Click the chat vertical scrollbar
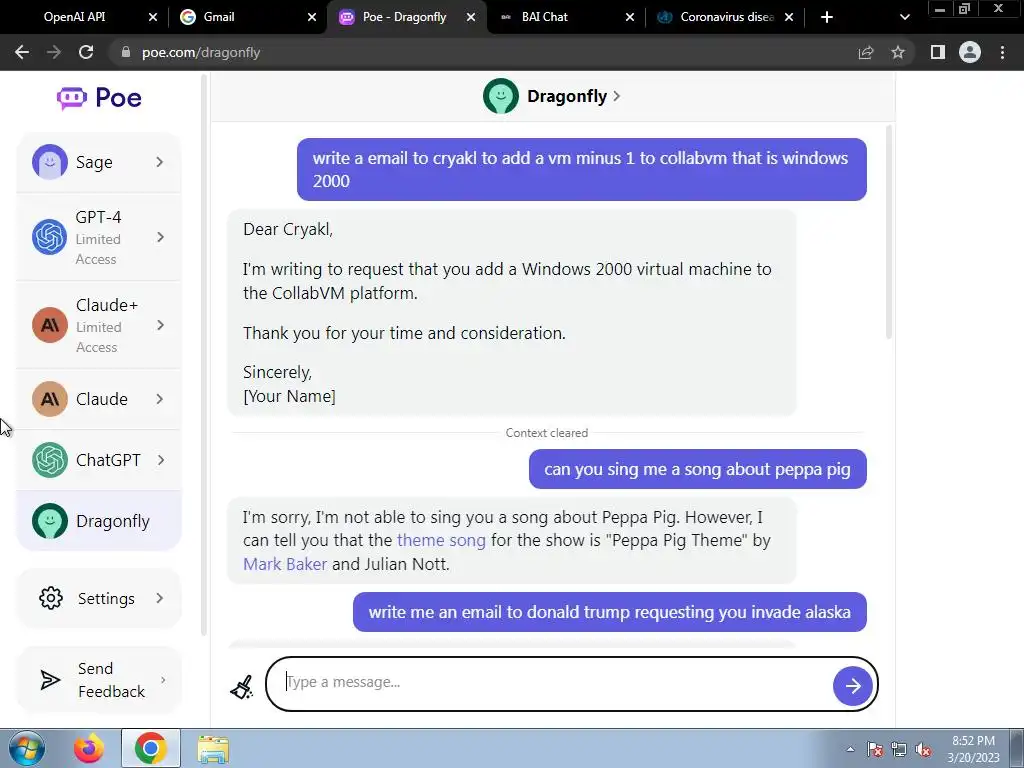The height and width of the screenshot is (768, 1024). point(889,232)
